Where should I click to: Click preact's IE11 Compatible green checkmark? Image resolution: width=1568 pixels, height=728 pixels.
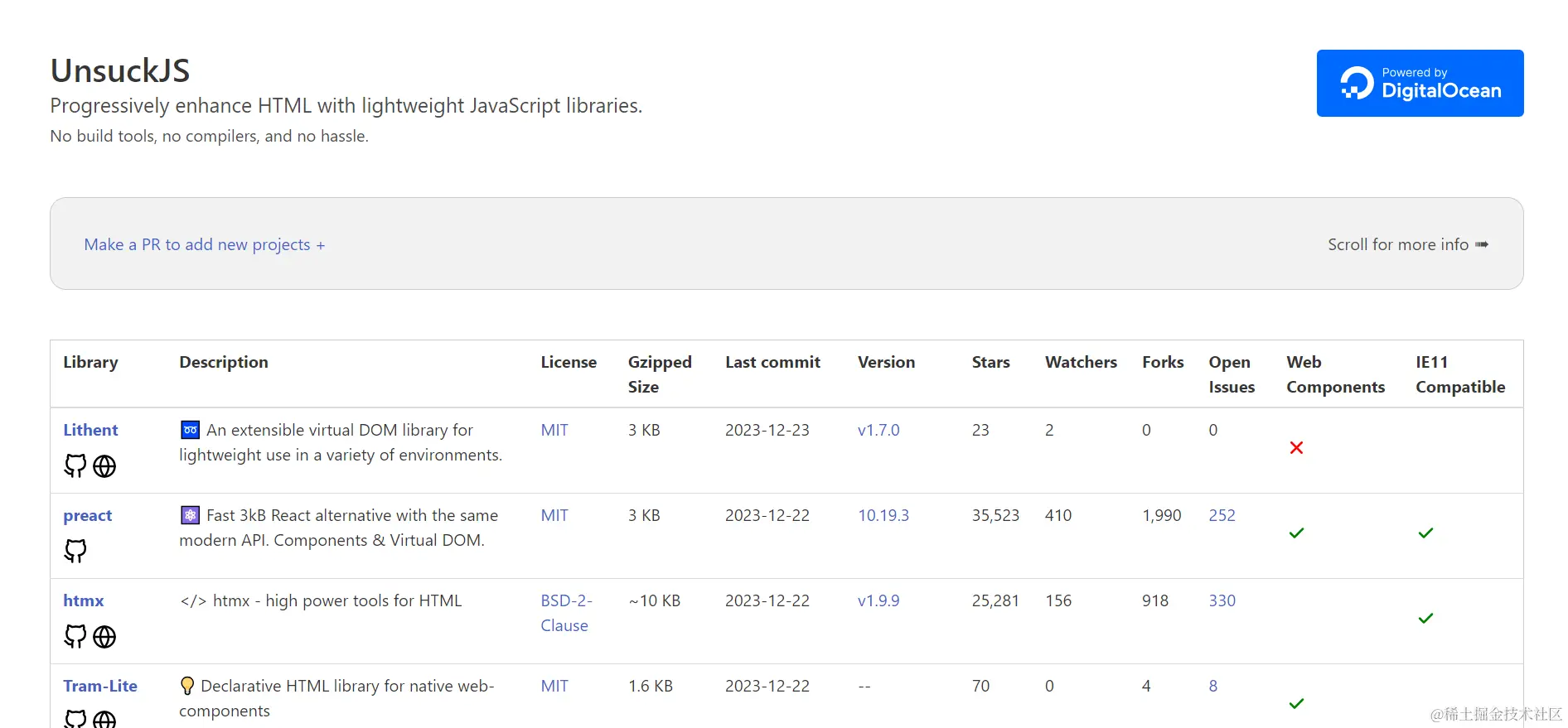coord(1425,533)
